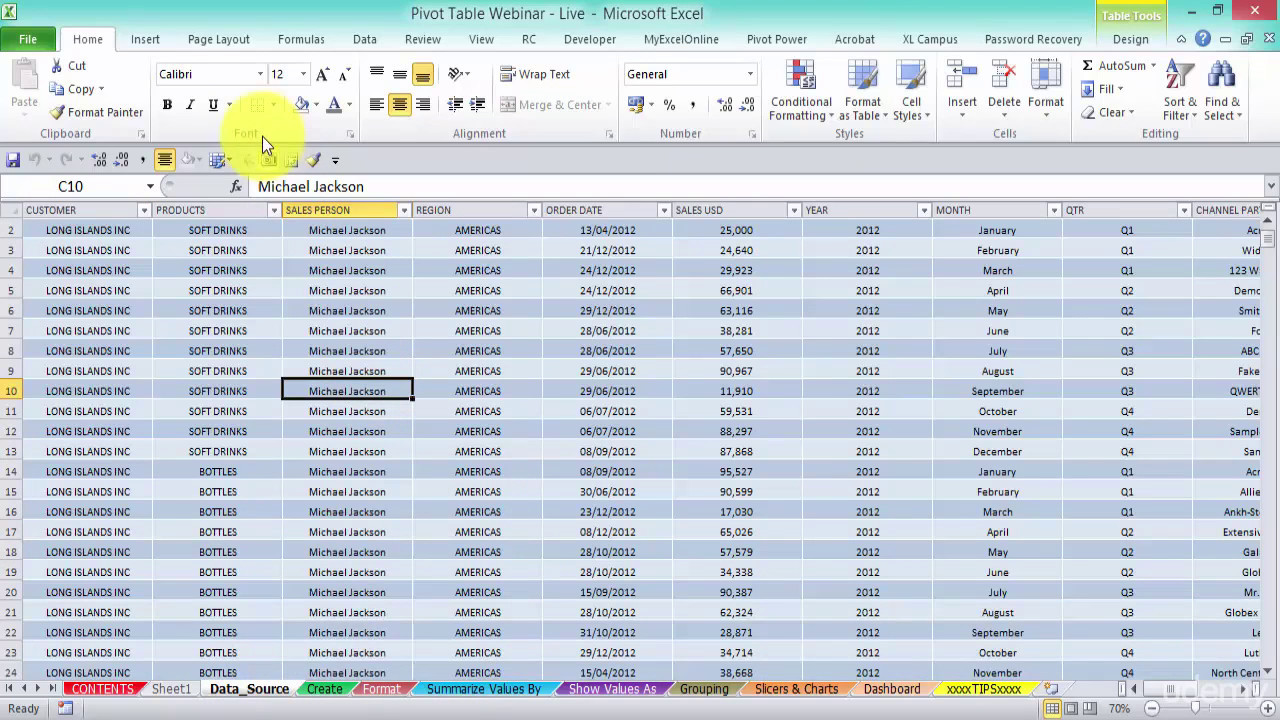1280x720 pixels.
Task: Click the Name Box showing C10
Action: tap(72, 187)
